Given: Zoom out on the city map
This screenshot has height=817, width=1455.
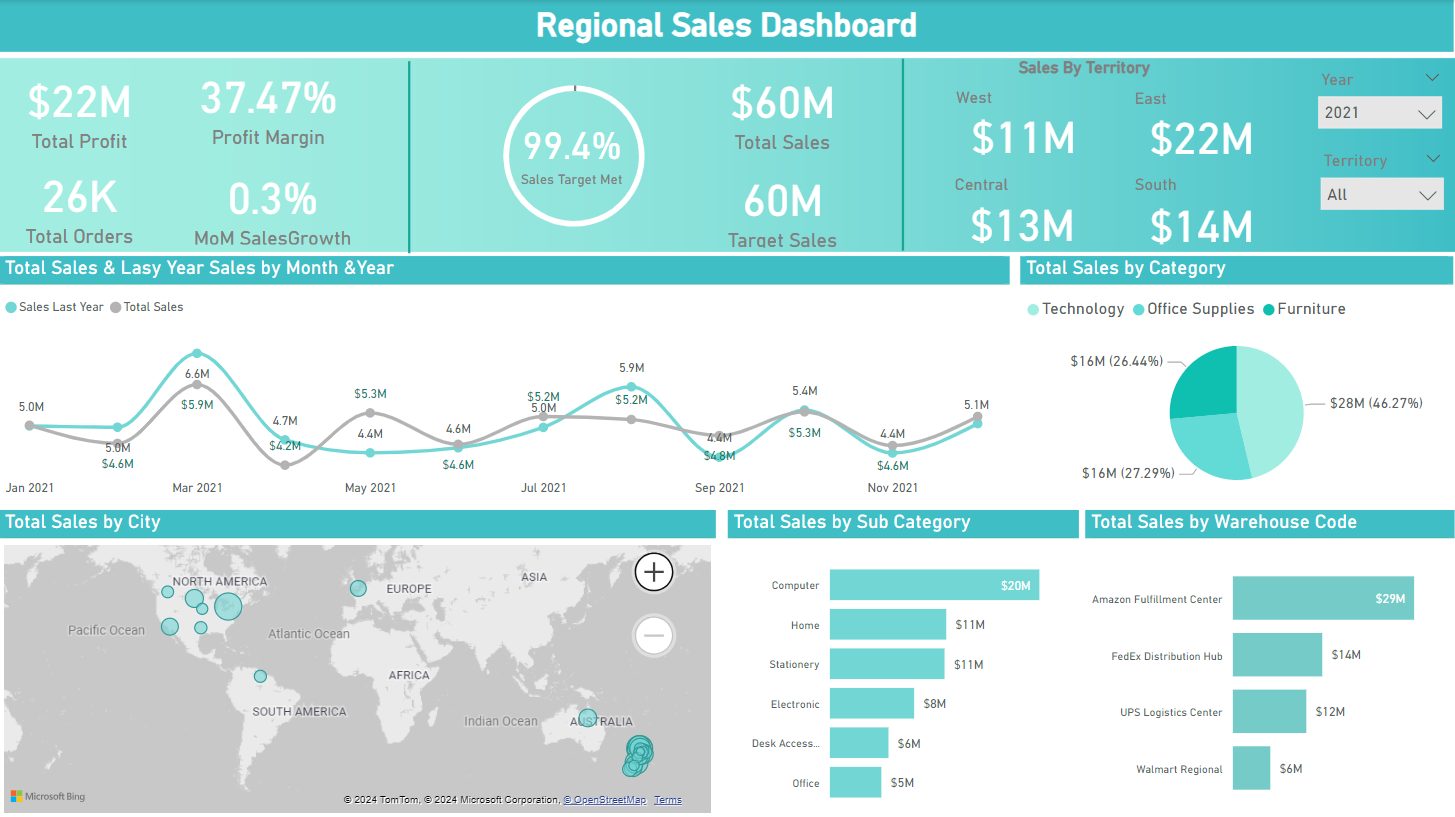Looking at the screenshot, I should click(654, 635).
